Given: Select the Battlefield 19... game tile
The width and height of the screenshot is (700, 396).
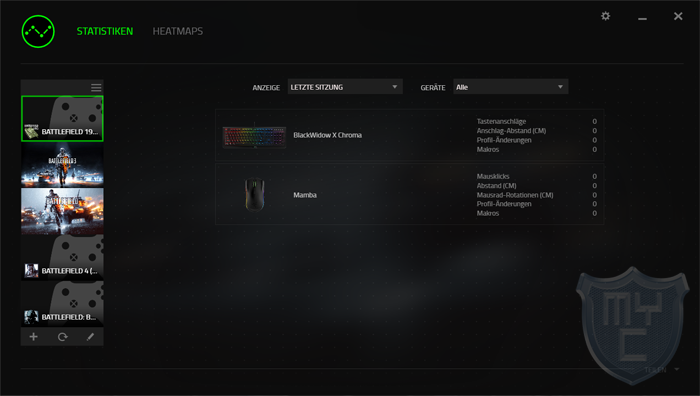Looking at the screenshot, I should tap(62, 119).
